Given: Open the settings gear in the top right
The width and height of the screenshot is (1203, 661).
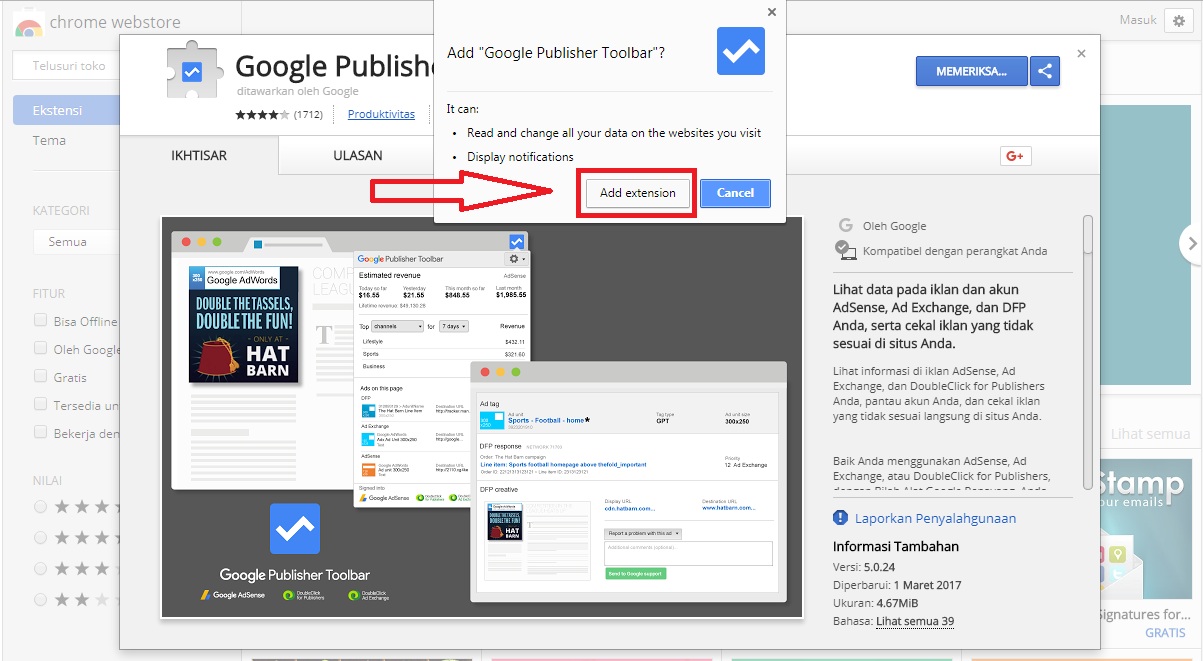Looking at the screenshot, I should (1180, 20).
